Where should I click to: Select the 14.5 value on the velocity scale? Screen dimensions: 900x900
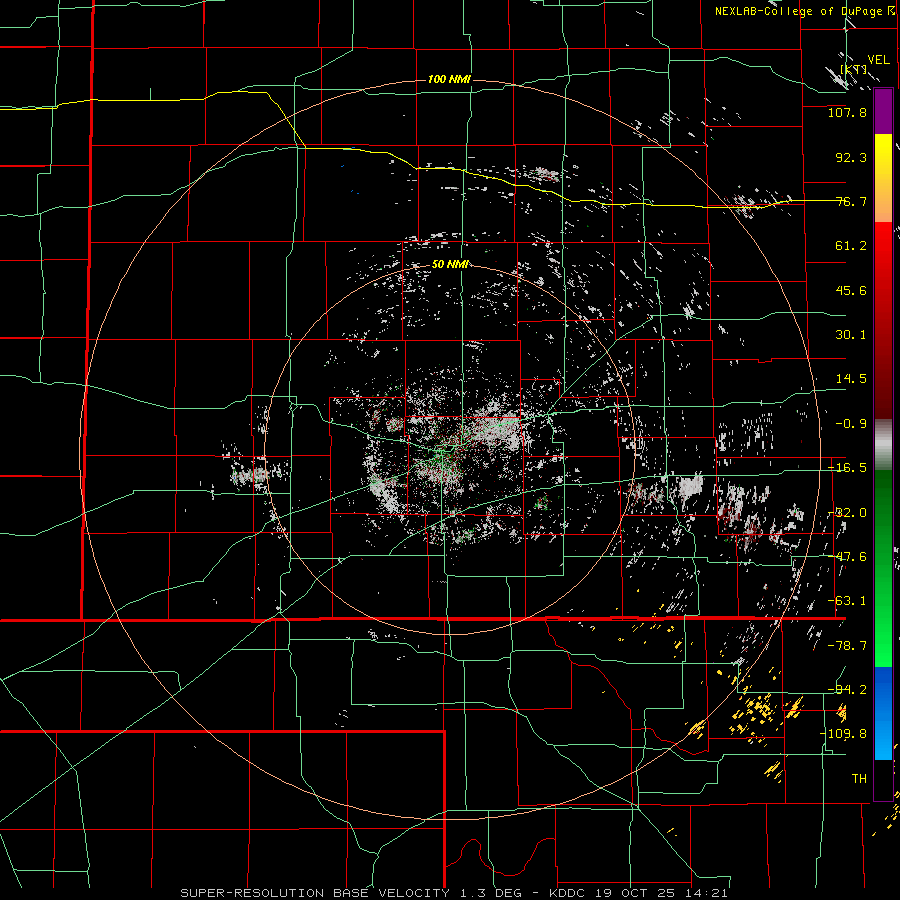click(x=851, y=379)
